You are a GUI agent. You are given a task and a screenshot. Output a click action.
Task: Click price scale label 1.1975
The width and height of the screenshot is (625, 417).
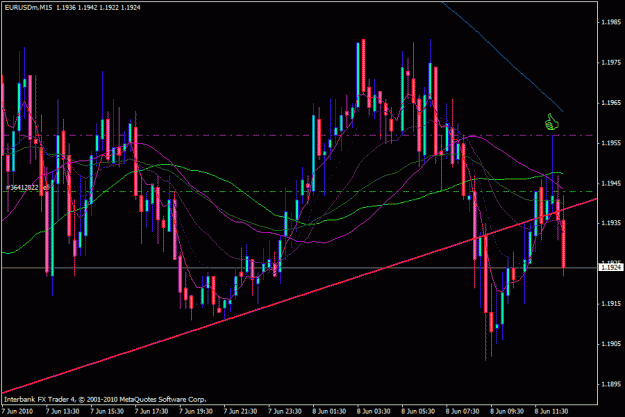click(x=611, y=63)
